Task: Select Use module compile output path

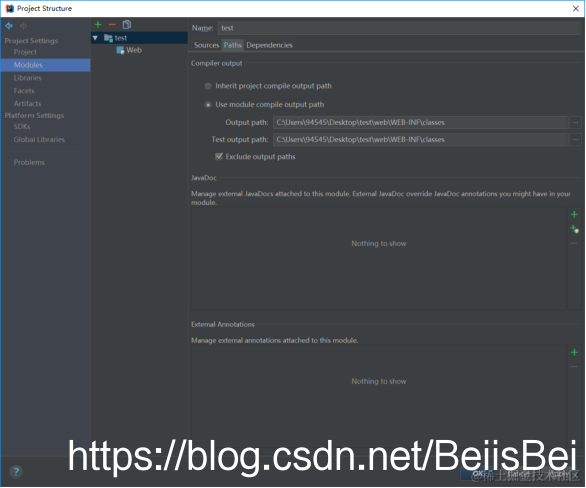Action: 208,105
